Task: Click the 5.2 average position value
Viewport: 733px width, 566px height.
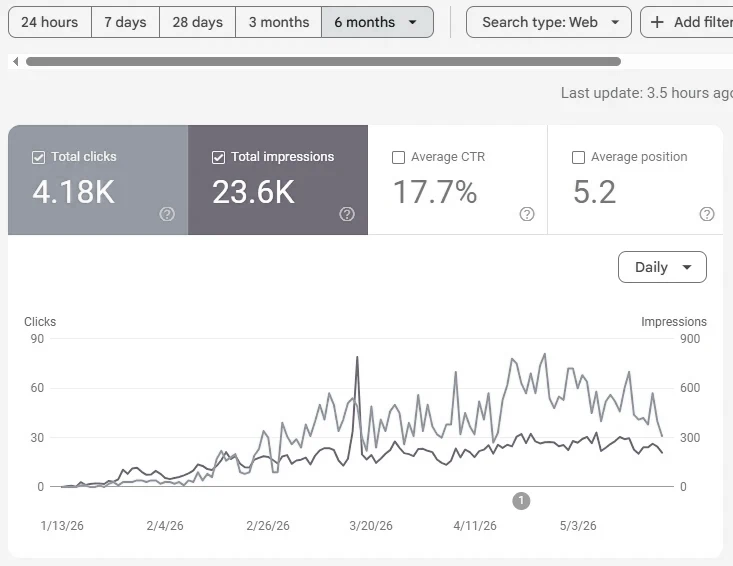Action: coord(595,192)
